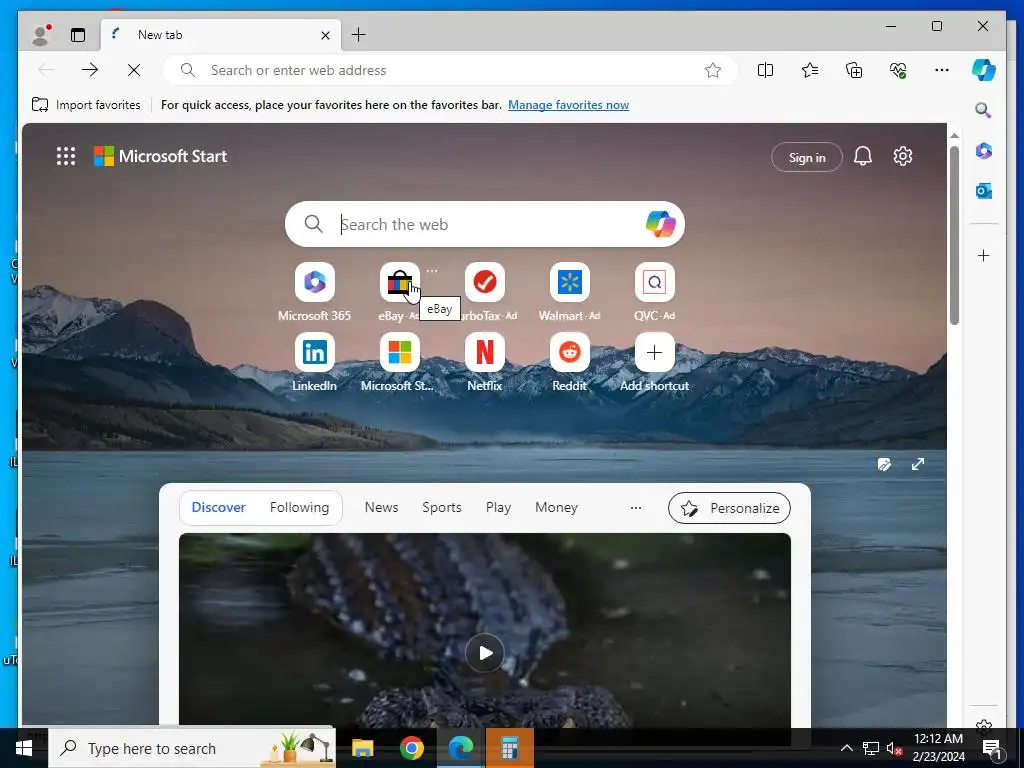The width and height of the screenshot is (1024, 768).
Task: Focus the address bar field
Action: 451,70
